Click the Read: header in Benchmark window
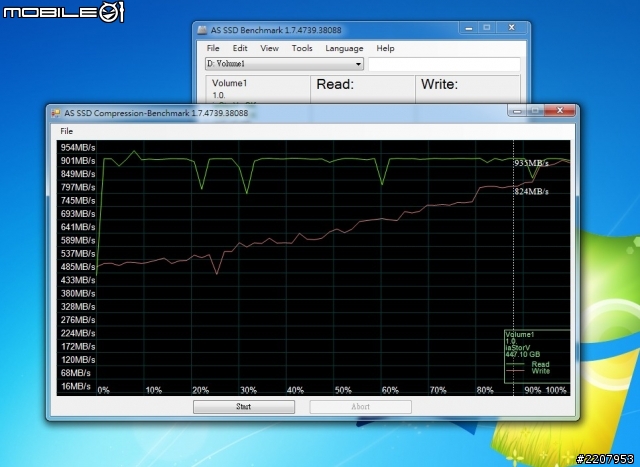 pos(335,85)
